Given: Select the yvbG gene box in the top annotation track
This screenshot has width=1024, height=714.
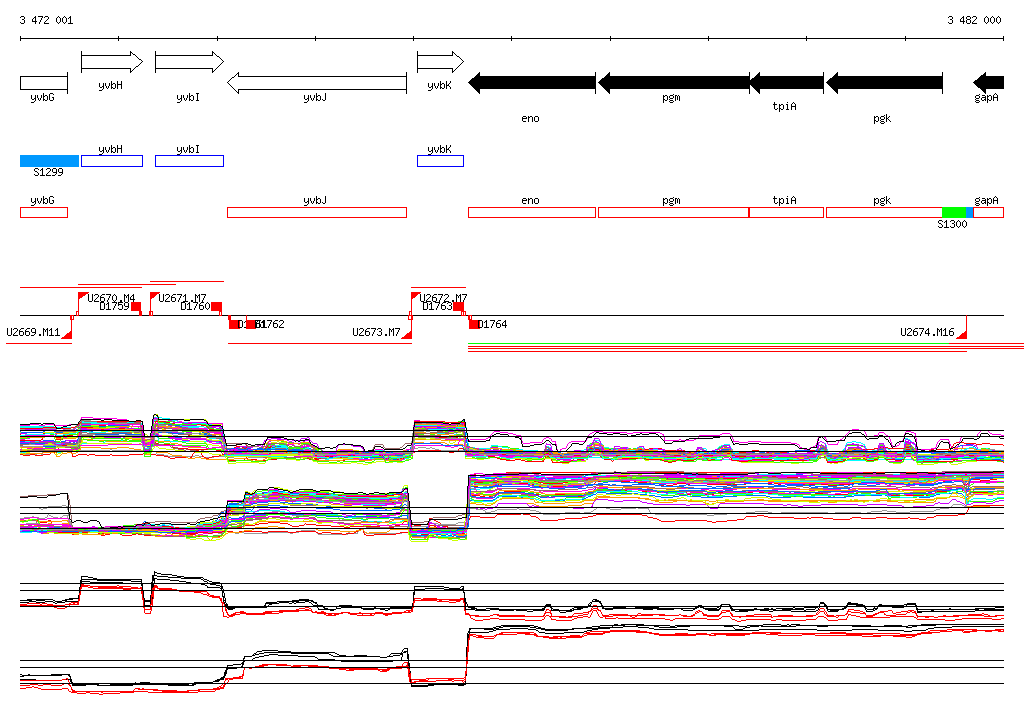Looking at the screenshot, I should (x=44, y=83).
